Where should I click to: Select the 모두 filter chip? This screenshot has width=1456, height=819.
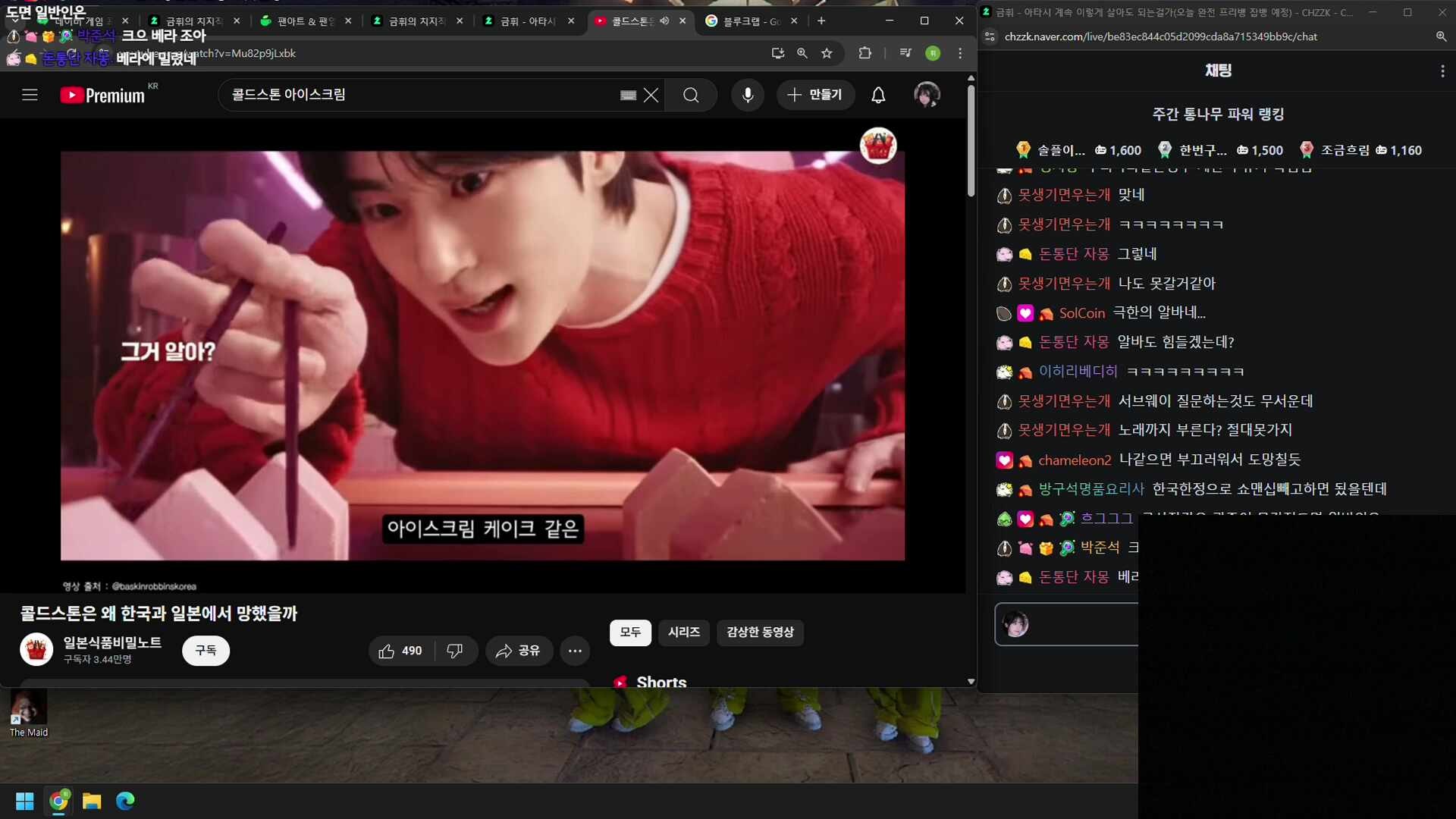pyautogui.click(x=630, y=632)
